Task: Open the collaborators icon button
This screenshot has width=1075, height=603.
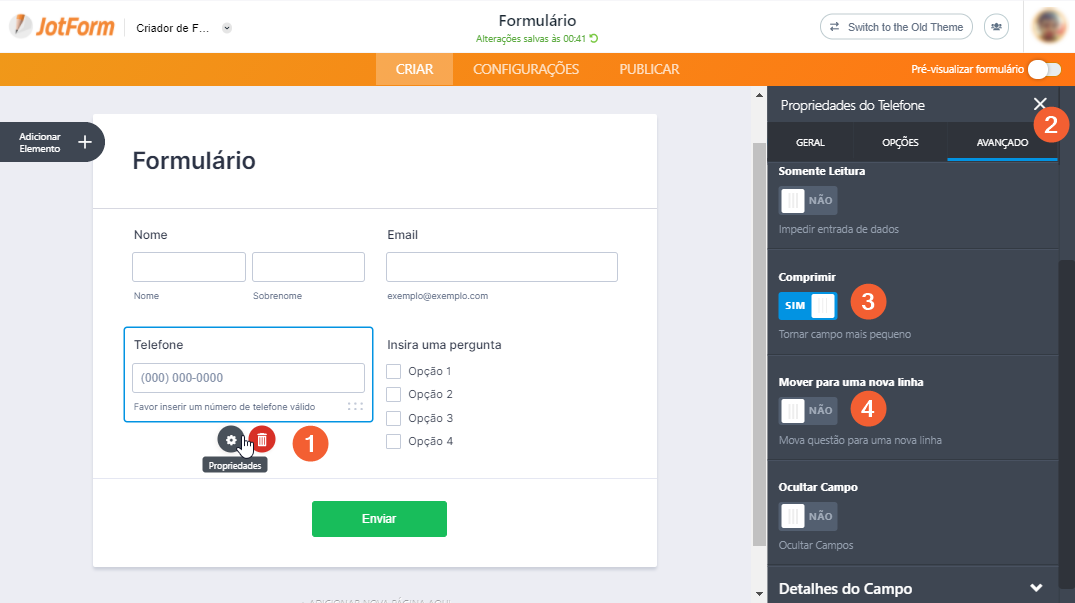Action: pos(996,27)
